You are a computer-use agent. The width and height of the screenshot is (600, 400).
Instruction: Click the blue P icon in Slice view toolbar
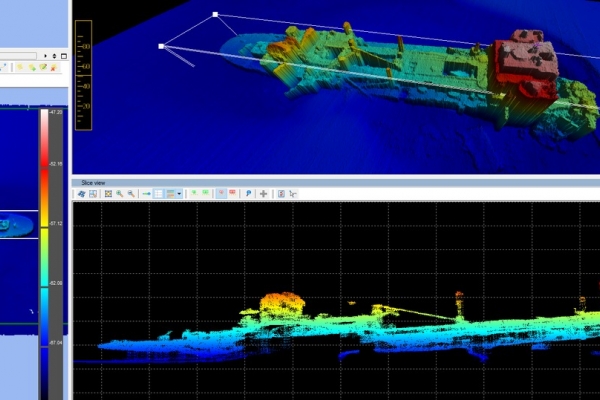pos(248,193)
